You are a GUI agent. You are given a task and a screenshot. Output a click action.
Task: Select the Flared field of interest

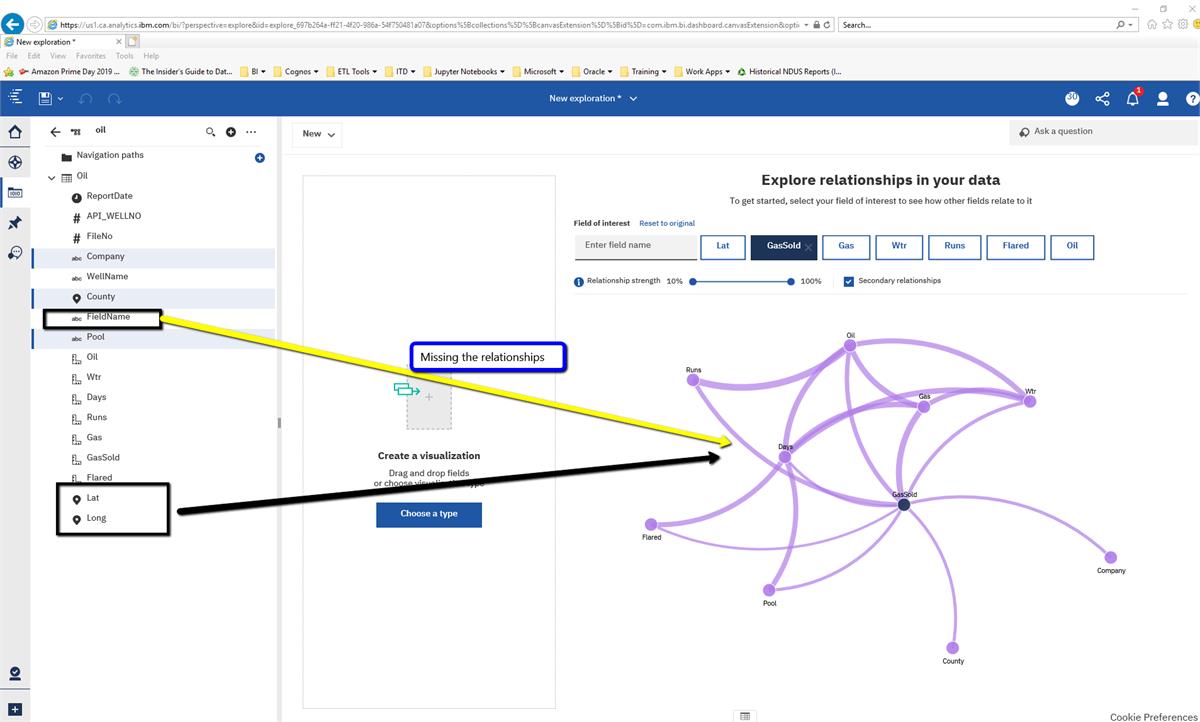[1015, 246]
